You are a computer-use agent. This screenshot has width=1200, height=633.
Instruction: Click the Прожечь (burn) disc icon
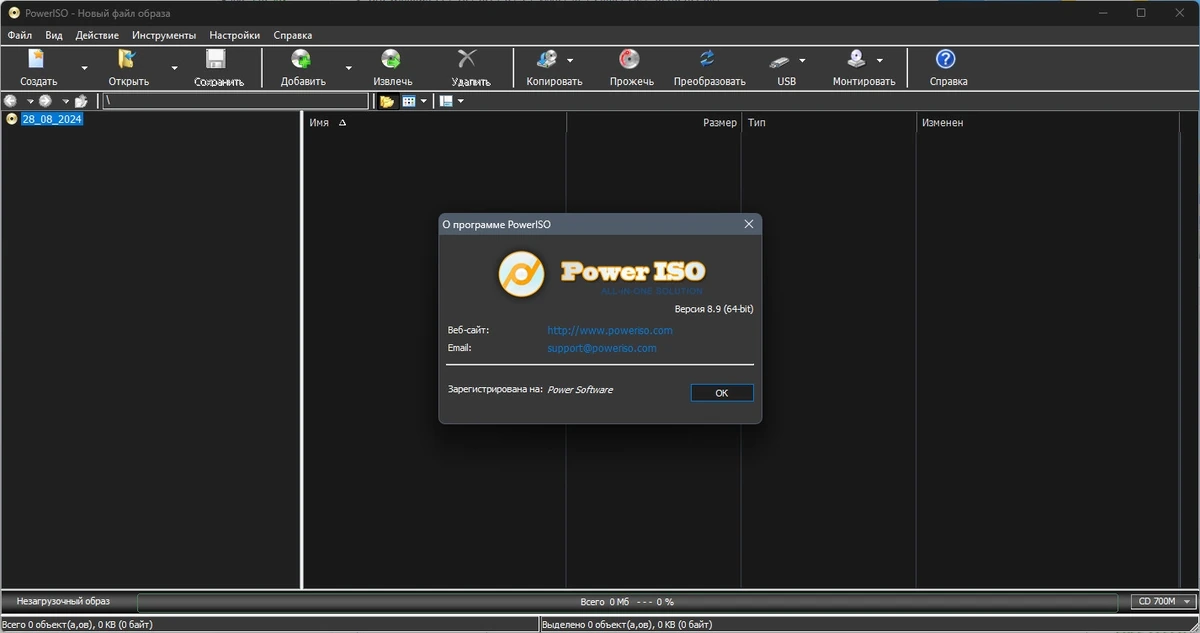630,60
